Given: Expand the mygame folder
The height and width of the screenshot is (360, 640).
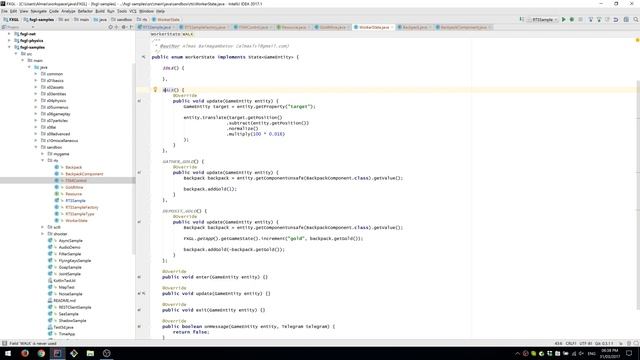Looking at the screenshot, I should (42, 154).
